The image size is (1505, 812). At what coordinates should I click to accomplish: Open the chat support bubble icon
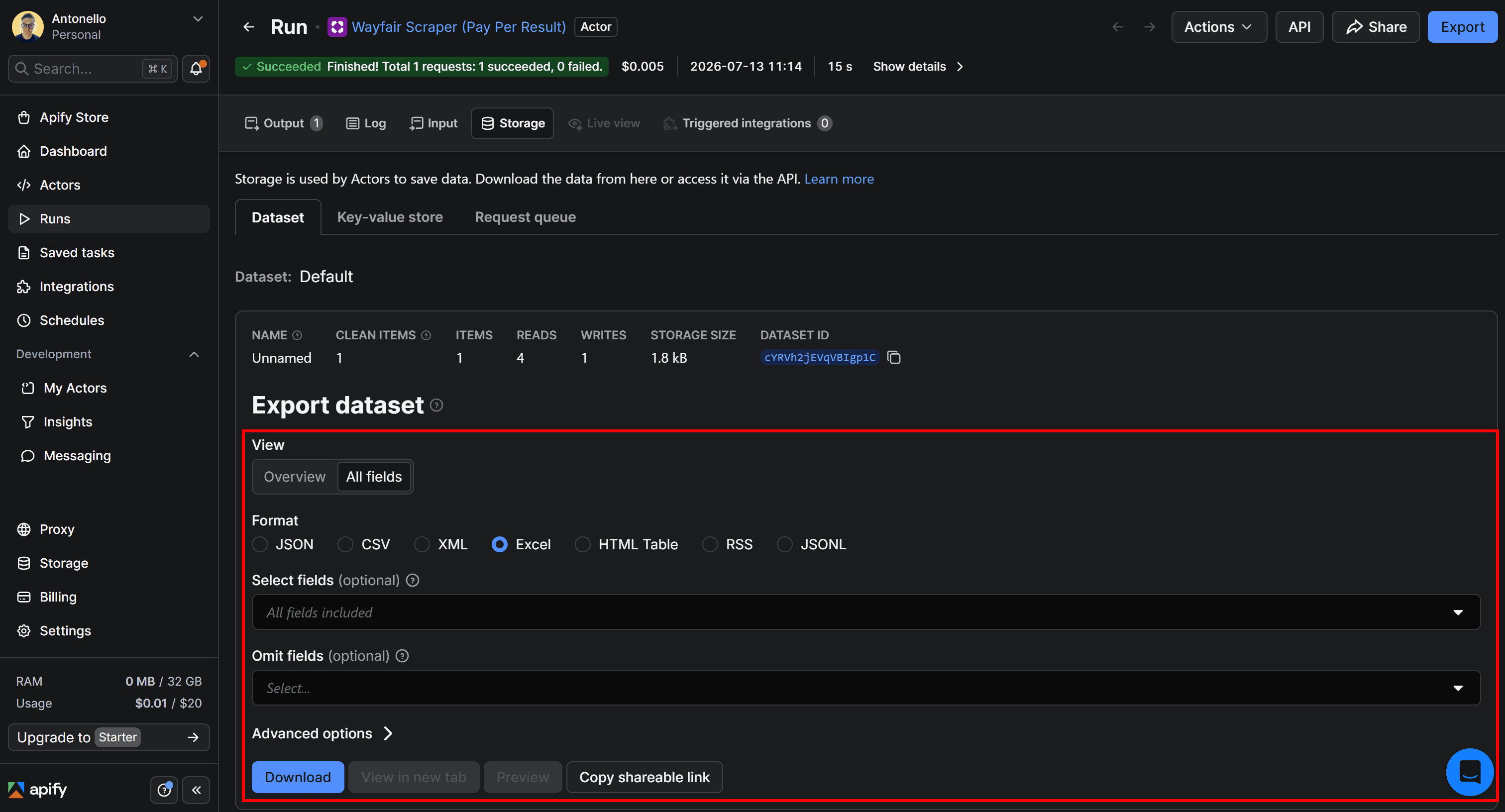coord(1469,772)
